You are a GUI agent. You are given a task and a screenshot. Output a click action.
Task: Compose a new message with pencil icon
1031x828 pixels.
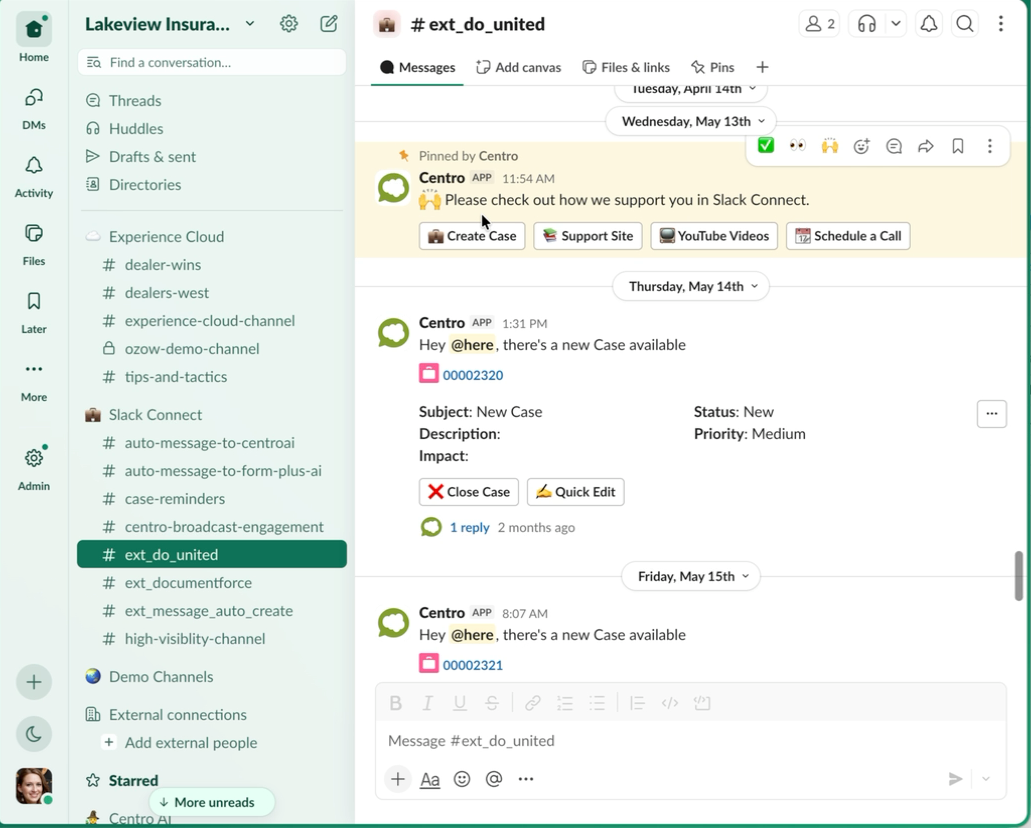329,24
